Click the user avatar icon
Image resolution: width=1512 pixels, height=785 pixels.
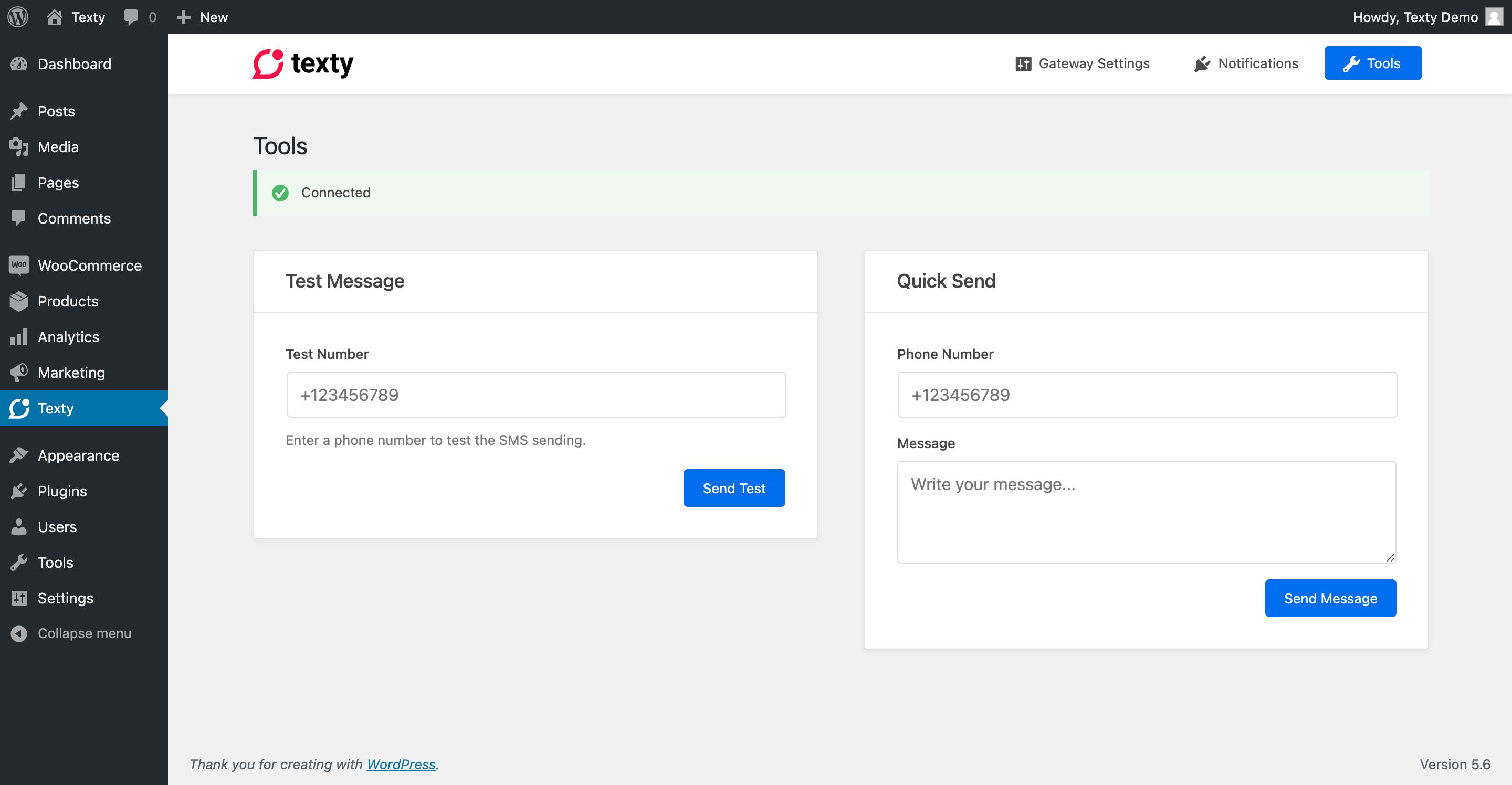click(x=1494, y=16)
